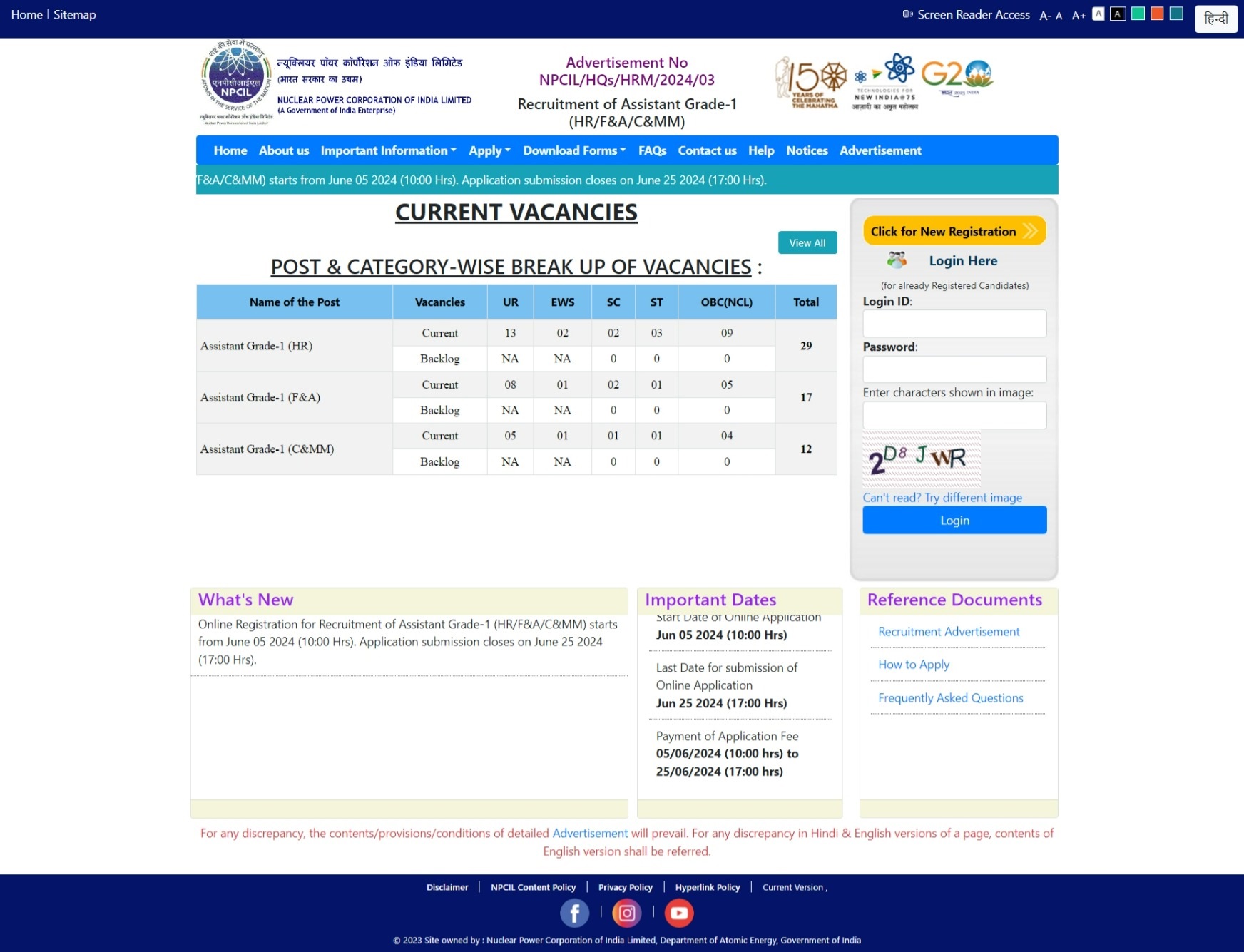This screenshot has width=1244, height=952.
Task: Open Frequently Asked Questions link
Action: (x=950, y=698)
